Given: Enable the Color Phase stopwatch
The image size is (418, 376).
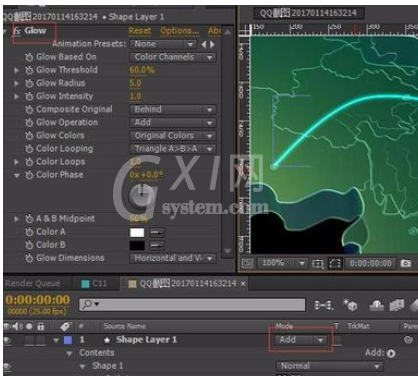Looking at the screenshot, I should click(x=29, y=175).
